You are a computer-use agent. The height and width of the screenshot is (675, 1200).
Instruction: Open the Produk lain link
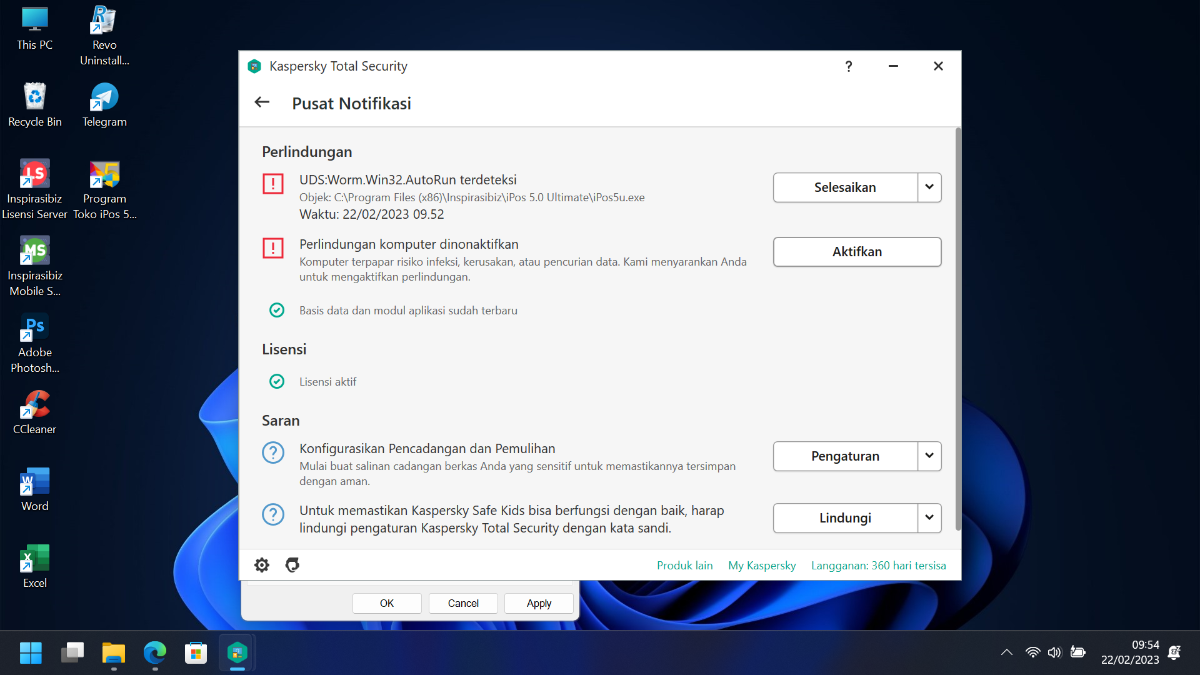(685, 566)
